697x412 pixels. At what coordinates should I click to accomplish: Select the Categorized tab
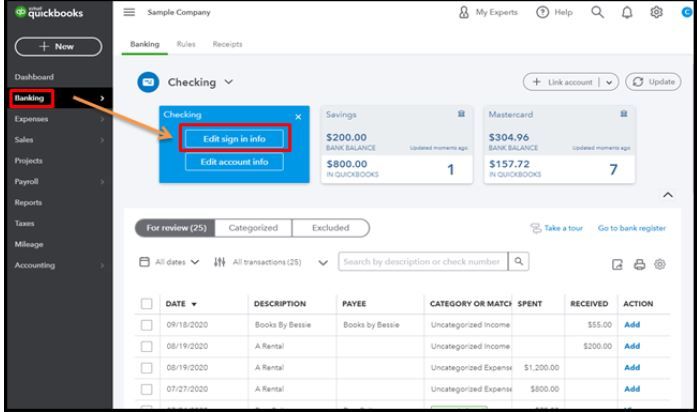253,228
